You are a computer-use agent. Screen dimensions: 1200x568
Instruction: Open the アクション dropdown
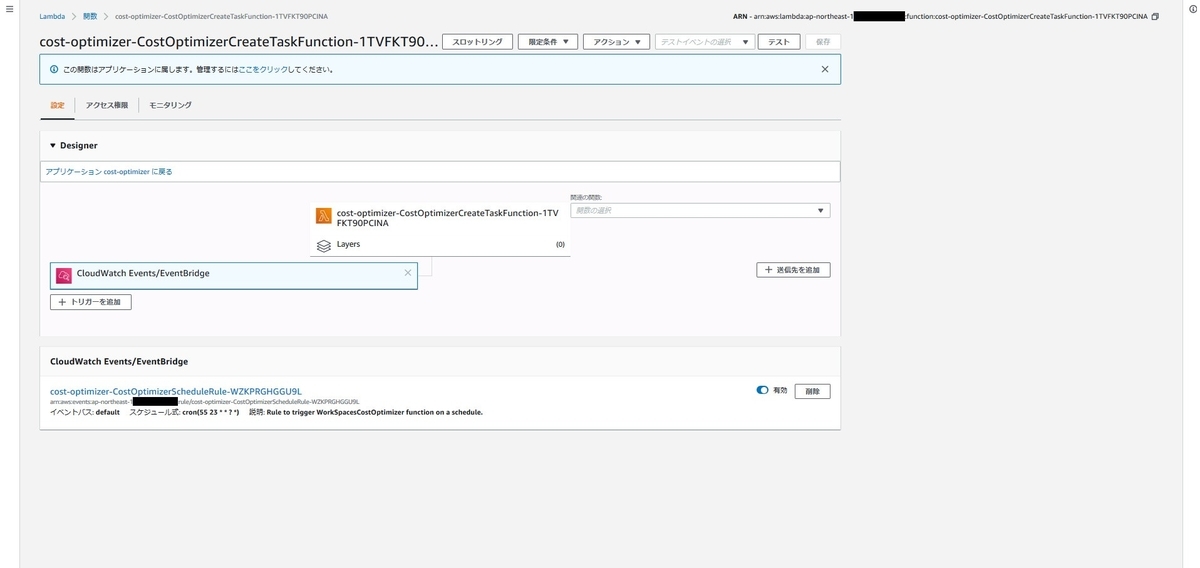pos(616,42)
